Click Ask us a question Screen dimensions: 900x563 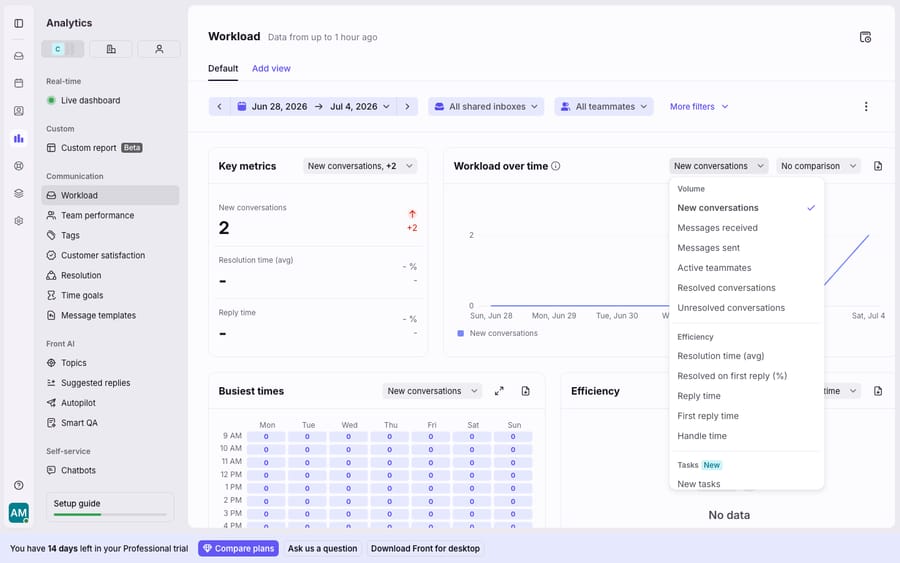coord(323,549)
